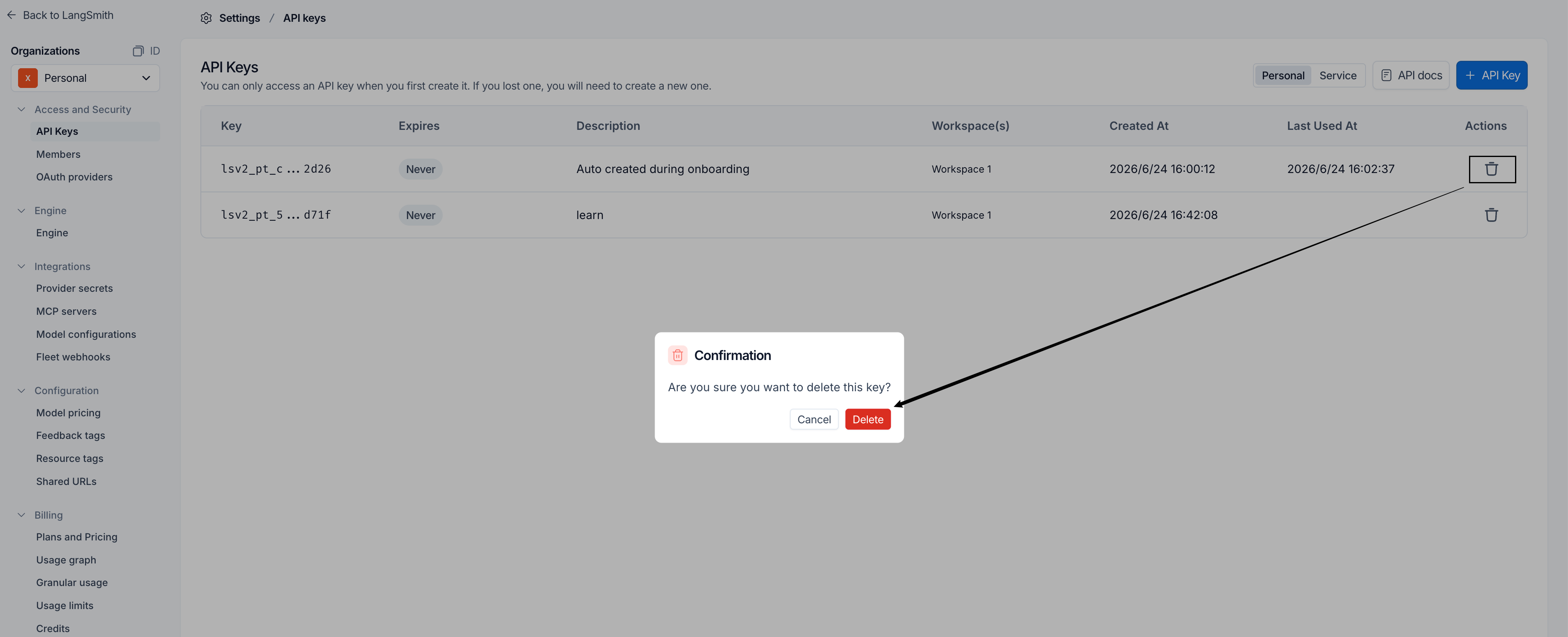The height and width of the screenshot is (637, 1568).
Task: Click description 'Auto created during onboarding'
Action: 663,169
